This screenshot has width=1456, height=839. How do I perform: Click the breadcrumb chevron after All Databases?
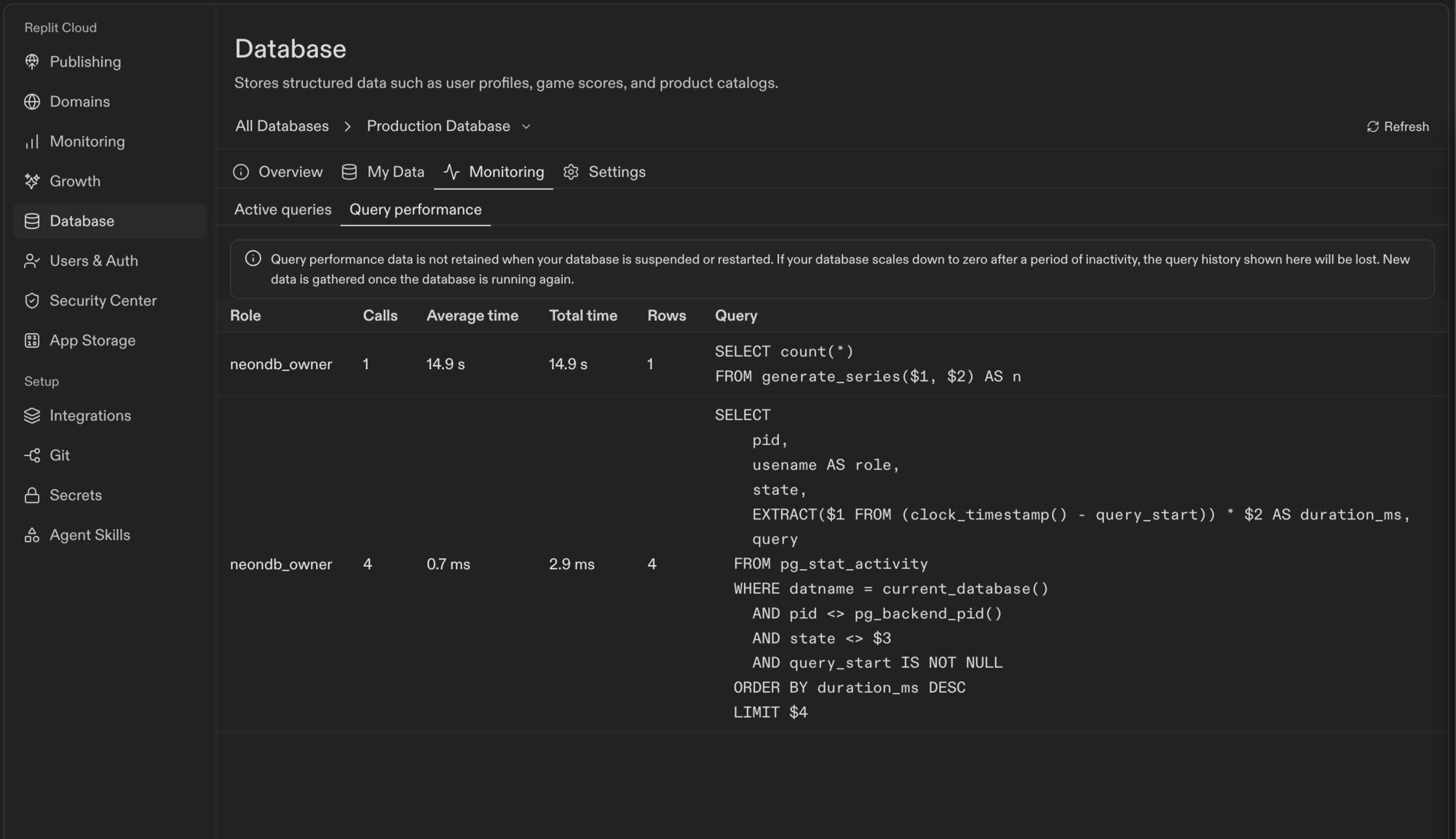pyautogui.click(x=348, y=127)
